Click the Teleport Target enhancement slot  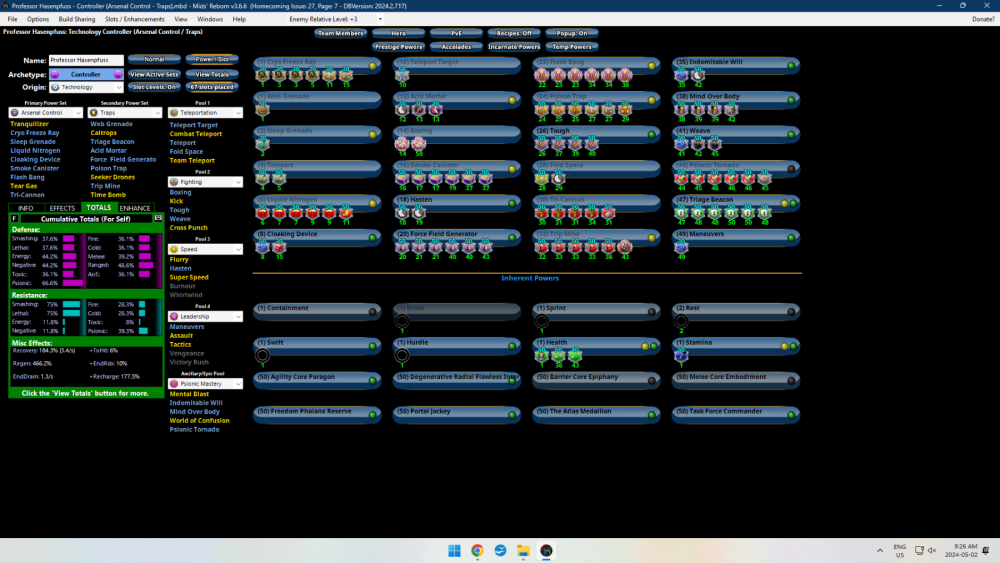point(402,75)
